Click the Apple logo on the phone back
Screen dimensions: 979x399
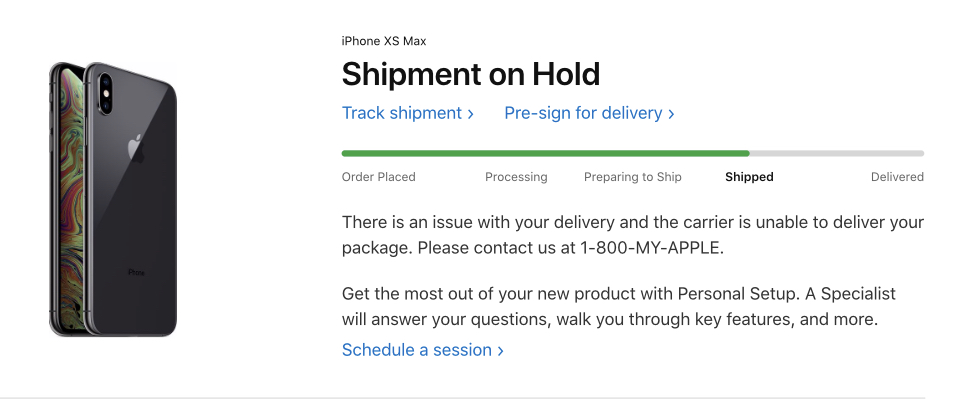[x=137, y=147]
